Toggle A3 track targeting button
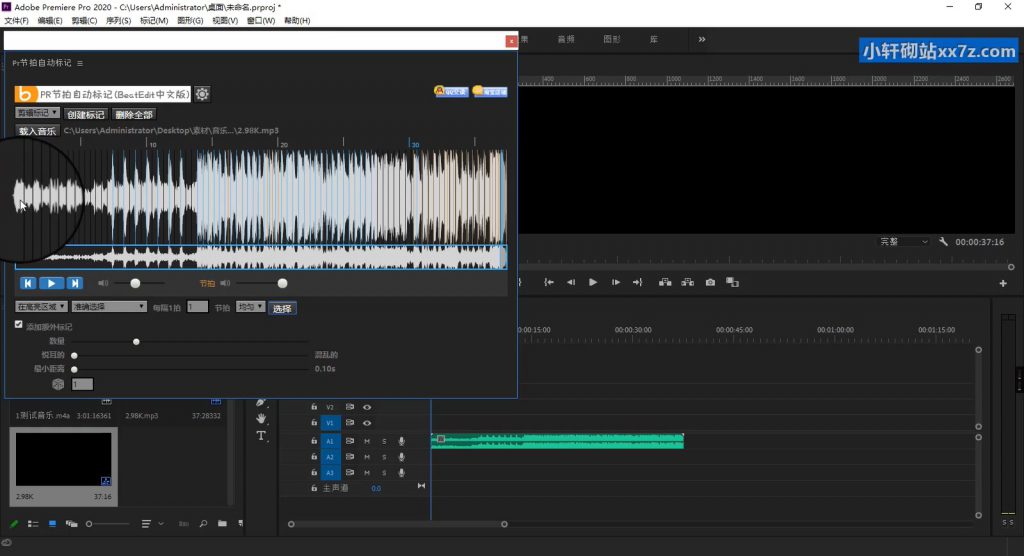This screenshot has width=1024, height=556. tap(330, 472)
